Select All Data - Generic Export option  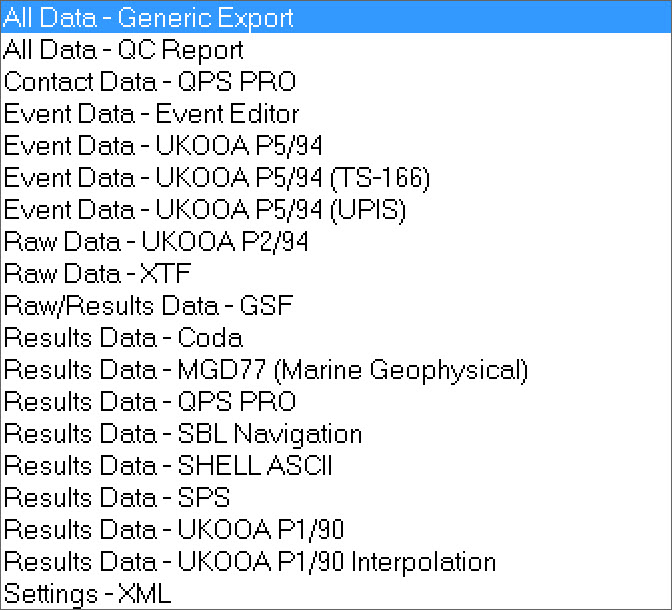click(148, 18)
